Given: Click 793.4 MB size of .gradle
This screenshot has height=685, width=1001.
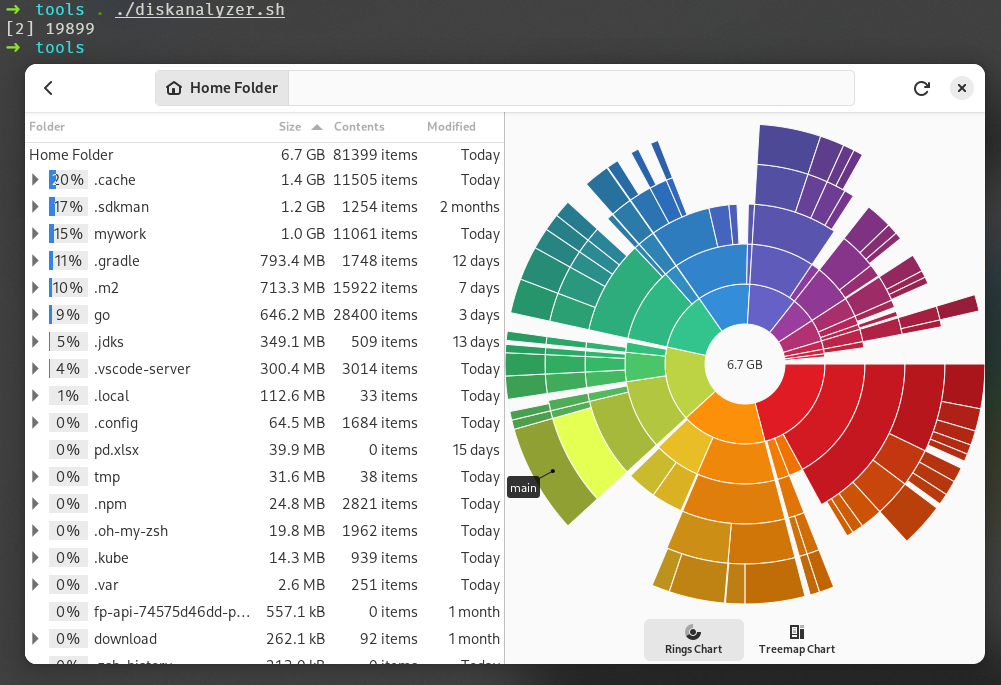Looking at the screenshot, I should (x=292, y=260).
